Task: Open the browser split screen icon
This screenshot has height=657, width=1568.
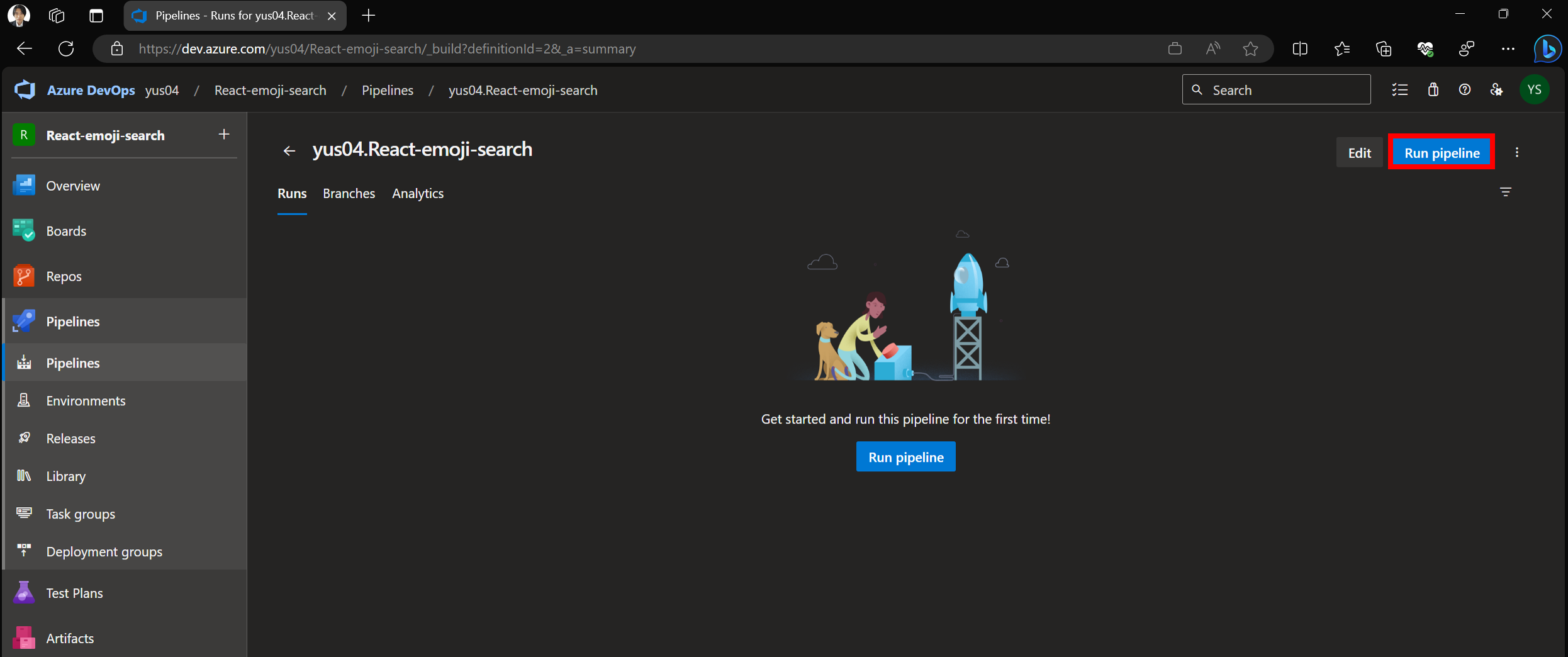Action: 1300,49
